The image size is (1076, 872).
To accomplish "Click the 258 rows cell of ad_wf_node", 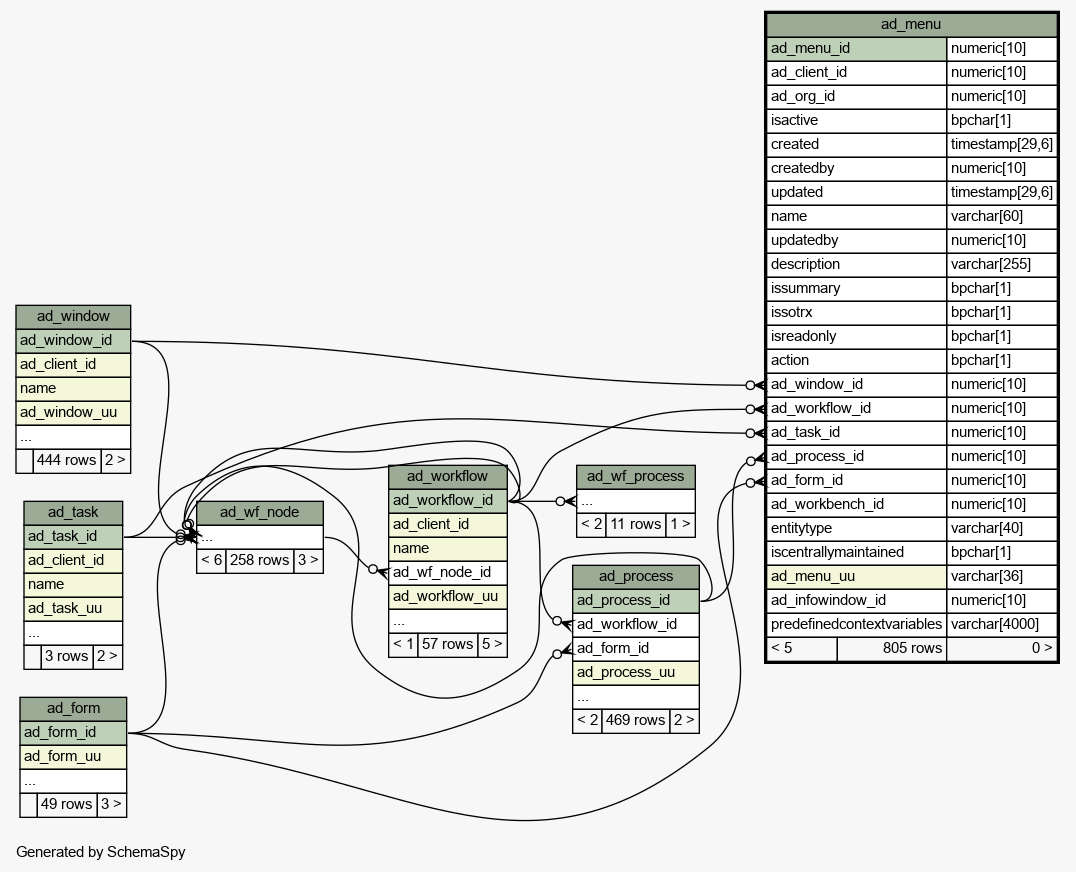I will [x=259, y=560].
